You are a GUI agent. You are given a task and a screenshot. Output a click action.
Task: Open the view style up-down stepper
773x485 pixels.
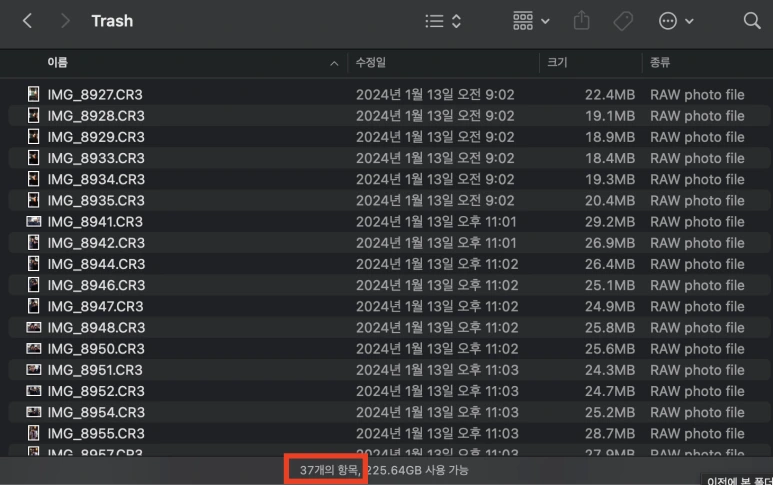457,21
